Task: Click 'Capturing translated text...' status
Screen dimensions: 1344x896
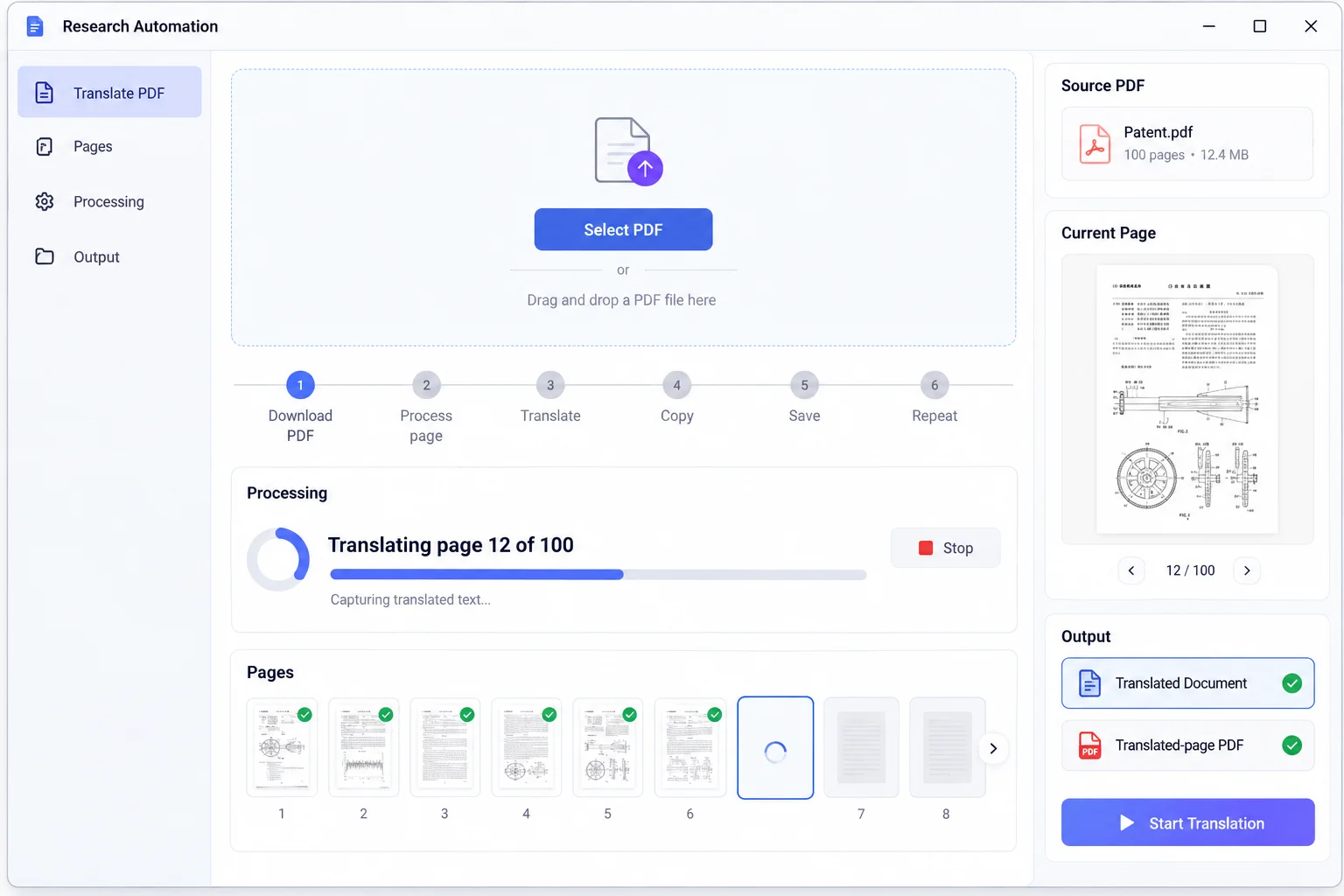Action: tap(410, 599)
